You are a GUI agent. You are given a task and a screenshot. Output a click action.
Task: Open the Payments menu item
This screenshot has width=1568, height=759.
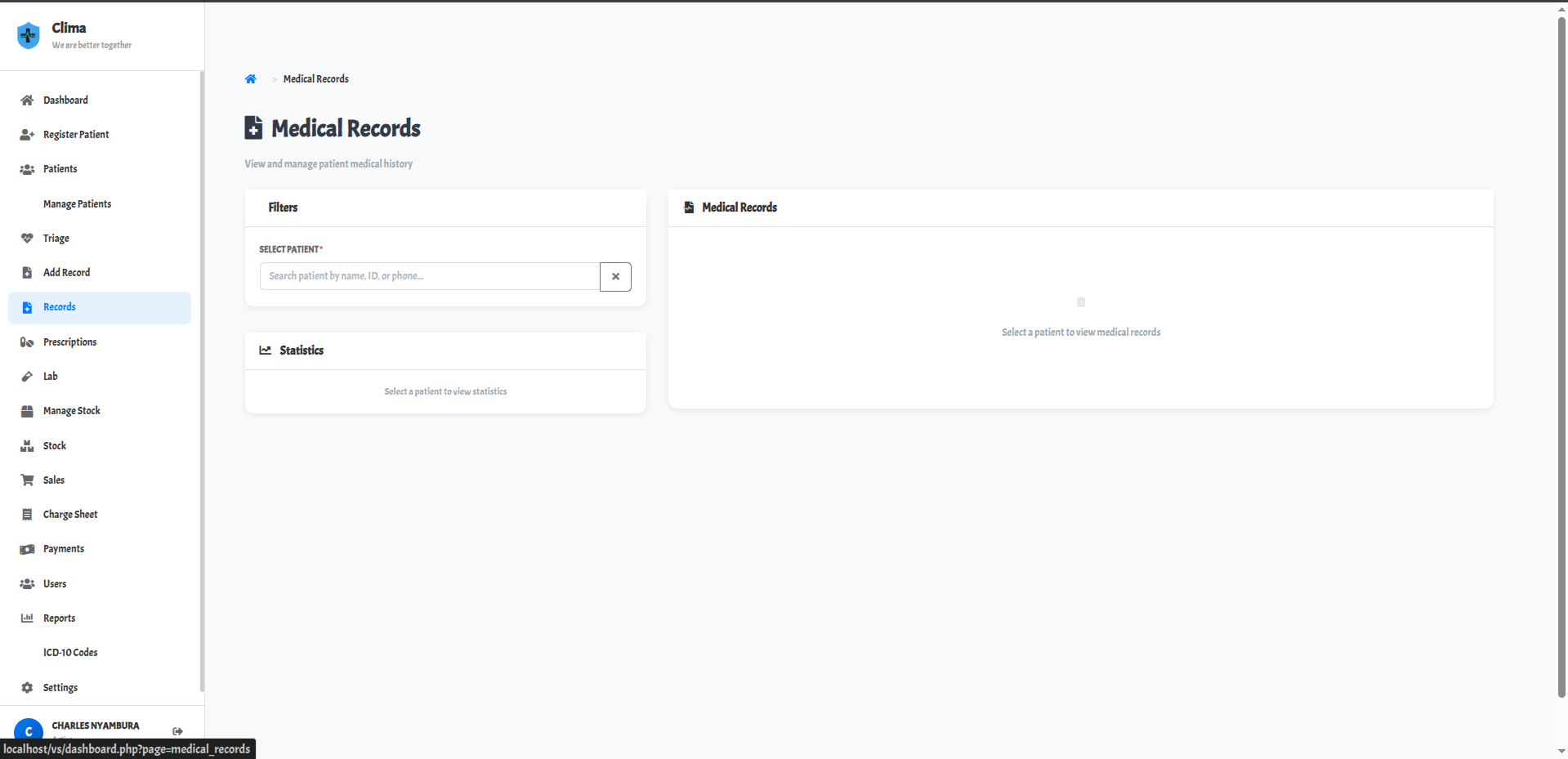(100, 549)
